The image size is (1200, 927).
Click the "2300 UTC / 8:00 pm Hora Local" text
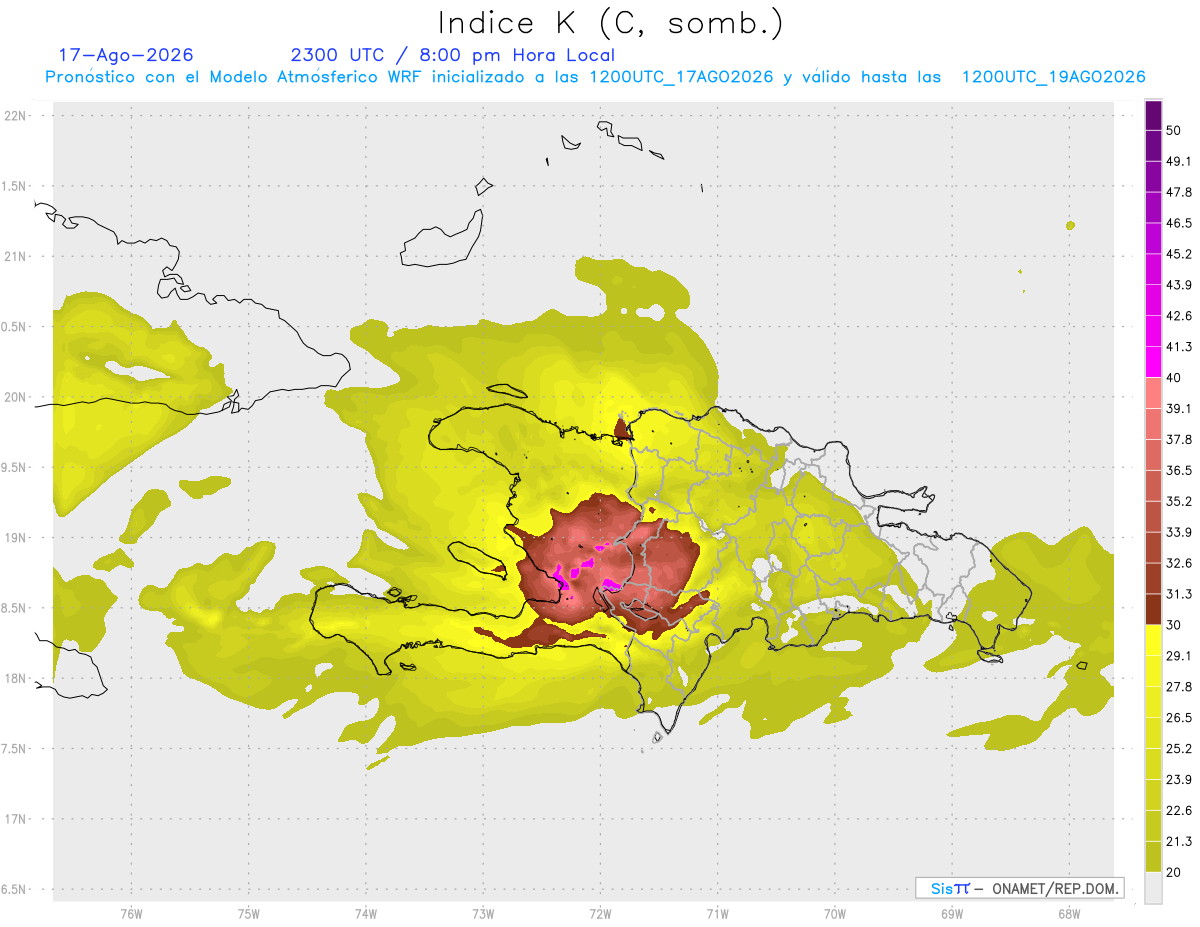(x=452, y=55)
